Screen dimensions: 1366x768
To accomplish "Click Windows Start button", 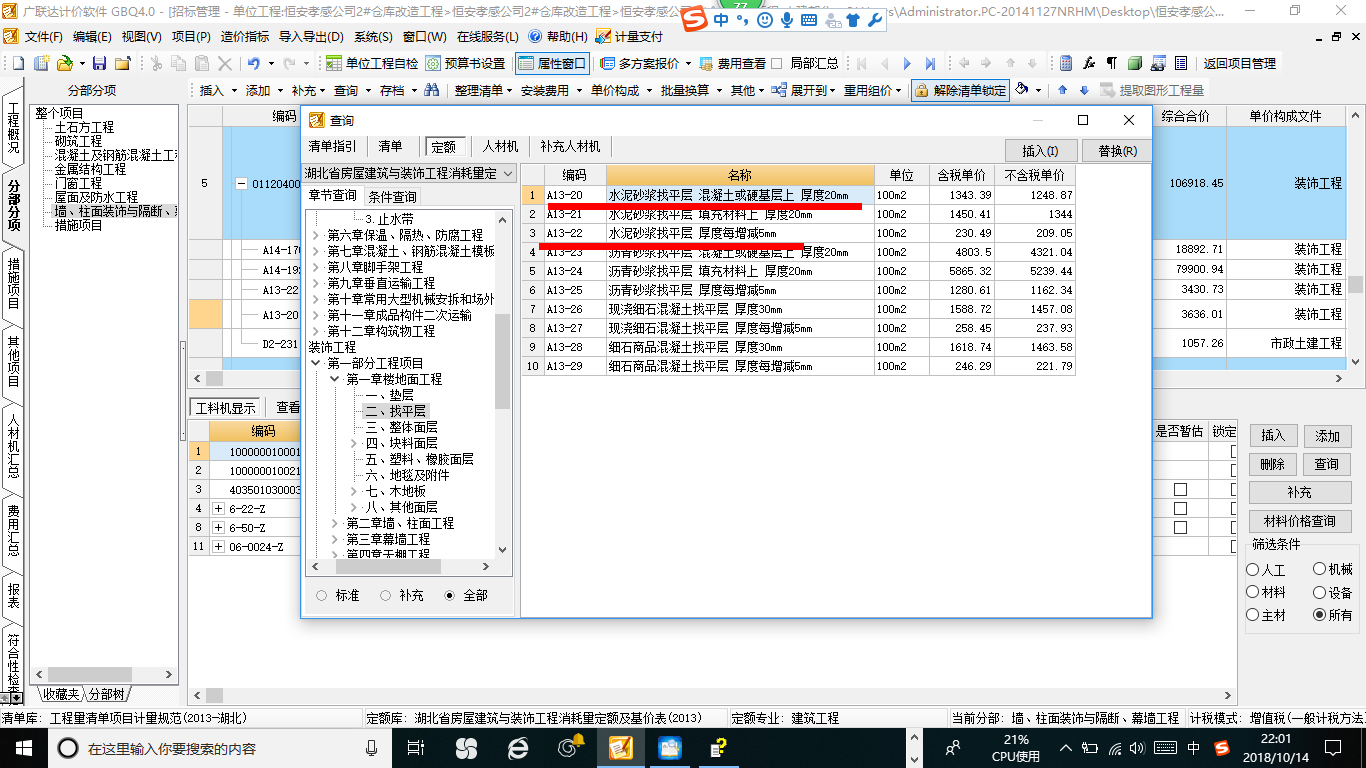I will pyautogui.click(x=23, y=748).
